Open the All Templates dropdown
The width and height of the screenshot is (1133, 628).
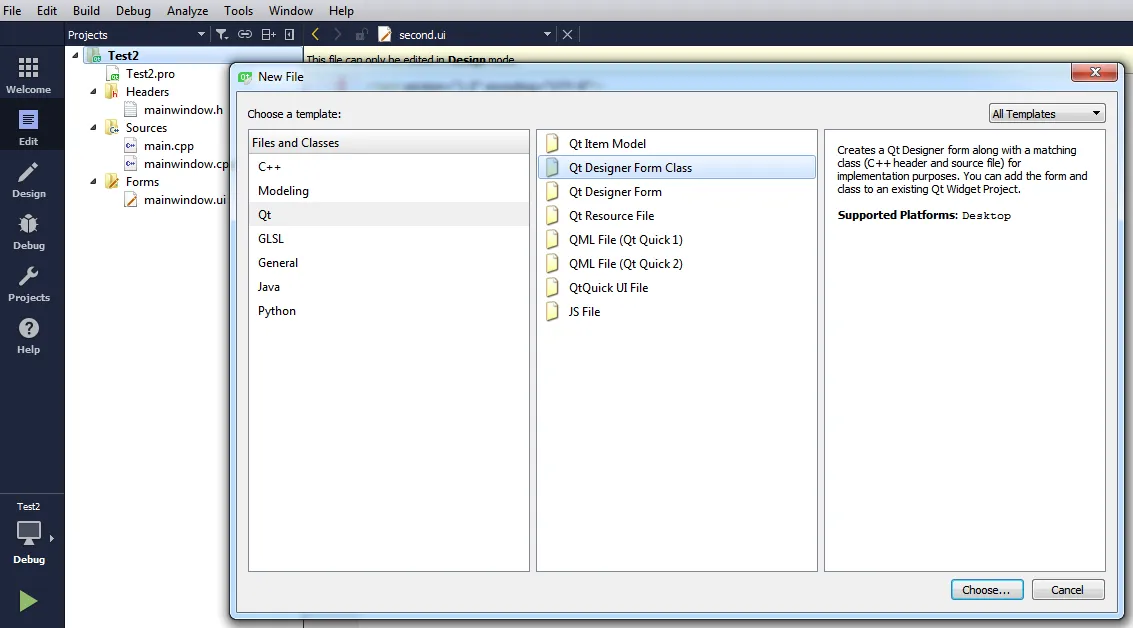[x=1046, y=113]
